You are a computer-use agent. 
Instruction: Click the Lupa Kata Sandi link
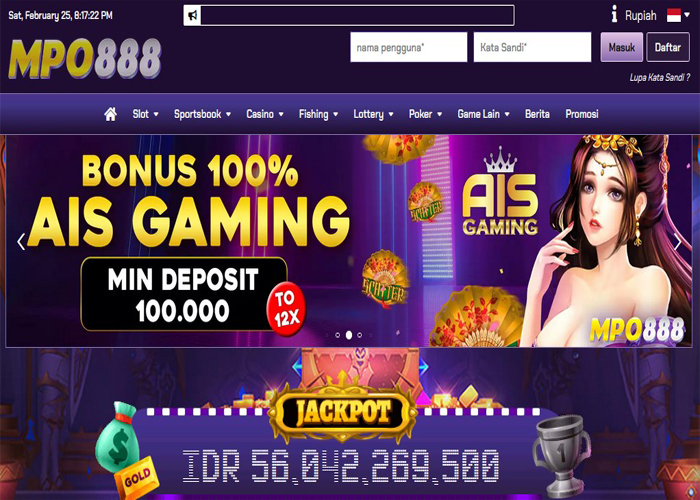point(659,77)
